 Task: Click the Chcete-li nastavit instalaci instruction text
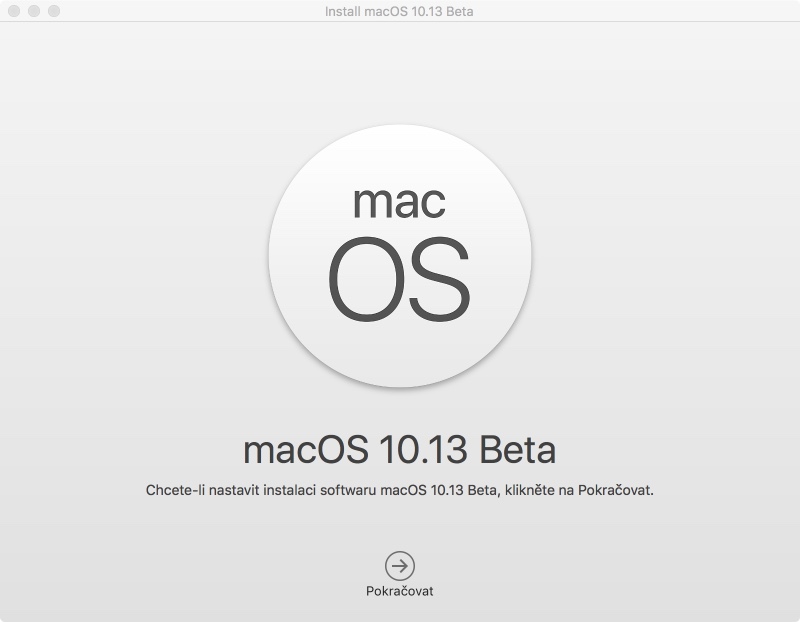click(x=399, y=490)
